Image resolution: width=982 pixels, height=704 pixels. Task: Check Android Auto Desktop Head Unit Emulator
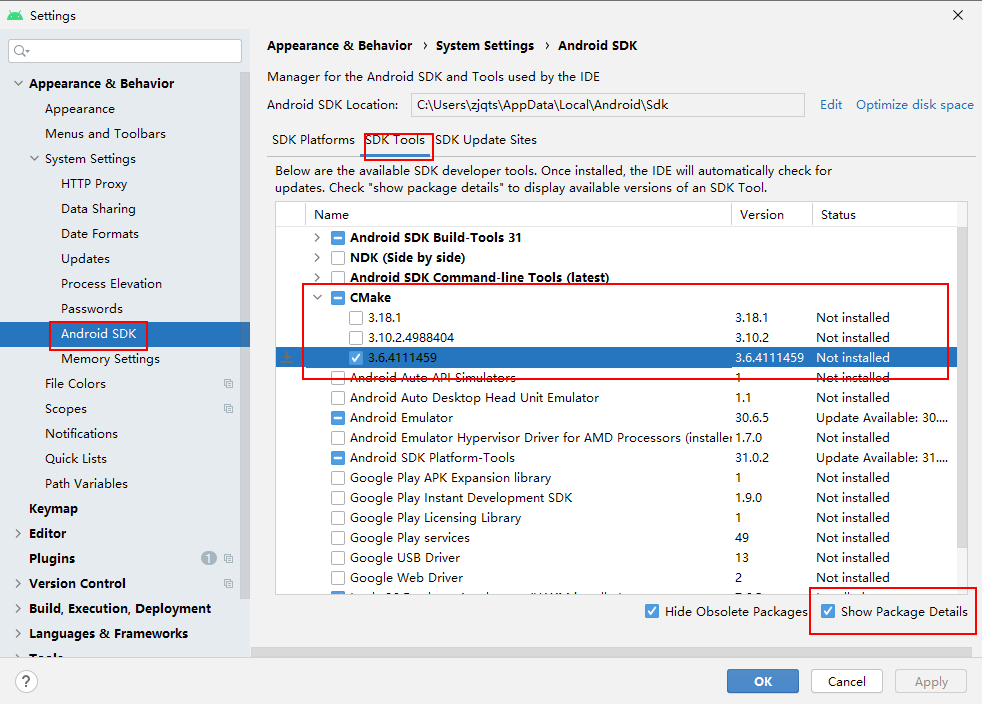(338, 398)
